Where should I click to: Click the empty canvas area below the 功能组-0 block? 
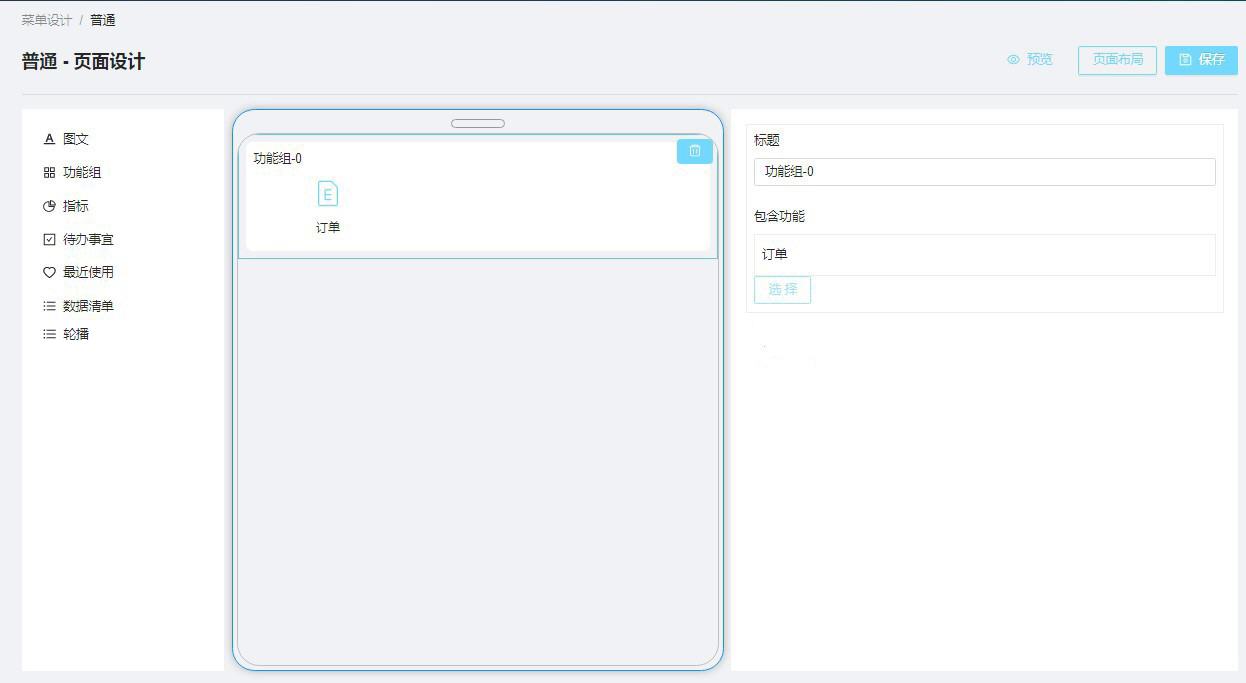coord(478,450)
